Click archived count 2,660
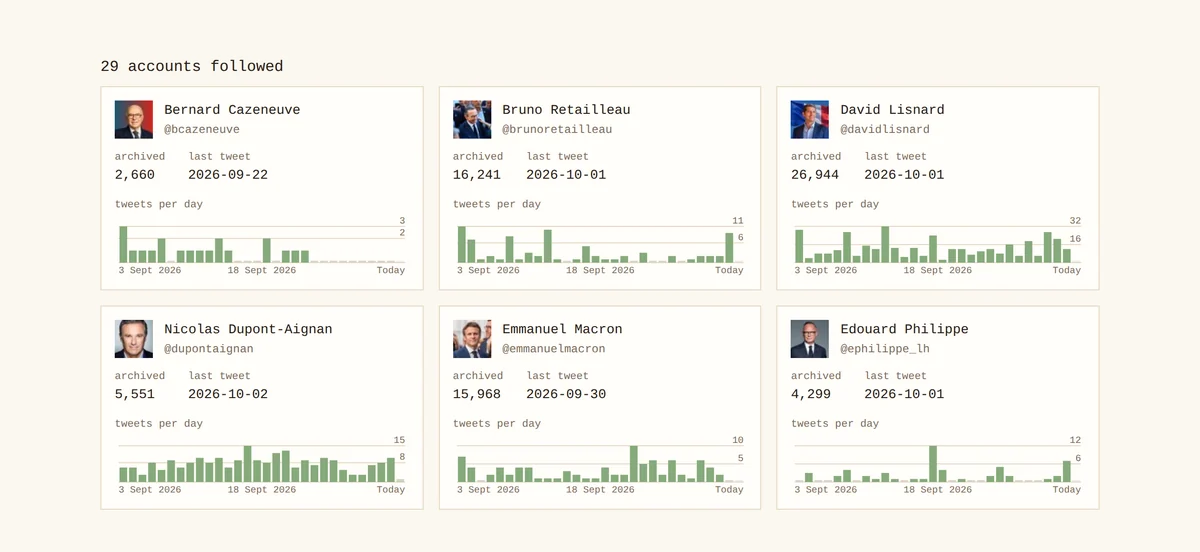Viewport: 1200px width, 552px height. tap(135, 175)
